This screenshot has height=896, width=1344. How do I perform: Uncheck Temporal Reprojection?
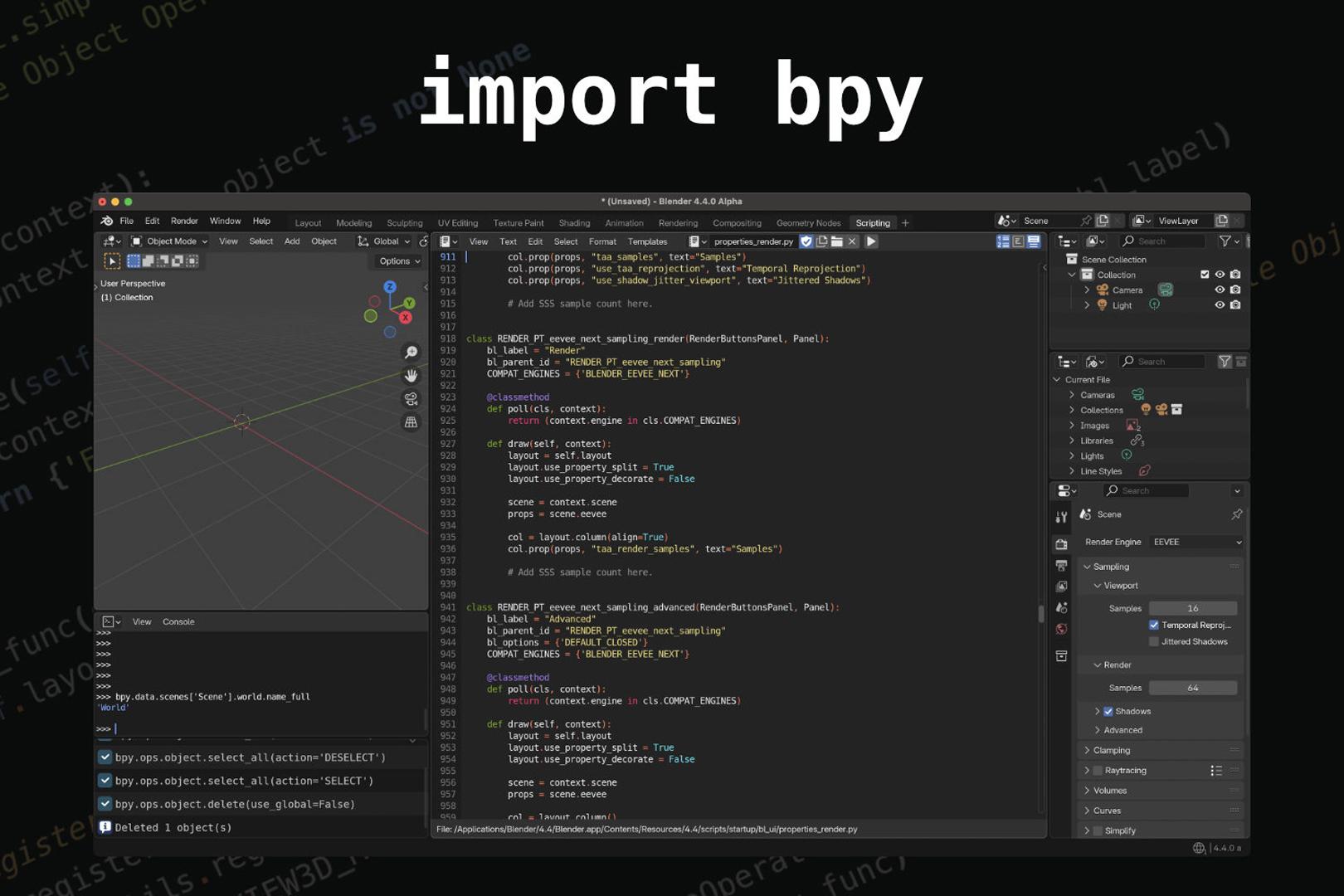1154,625
